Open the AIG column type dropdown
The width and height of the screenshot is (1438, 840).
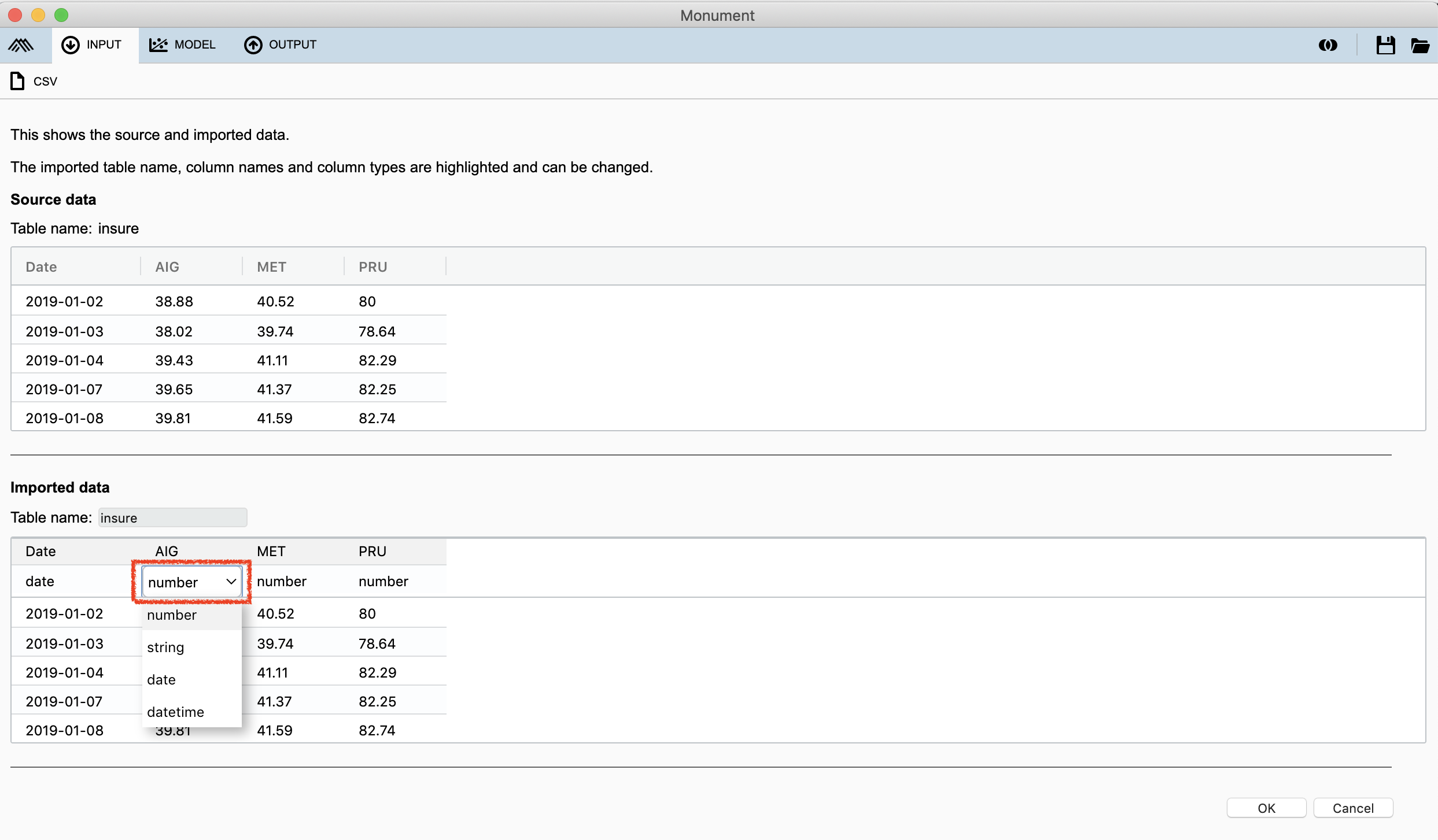tap(191, 582)
